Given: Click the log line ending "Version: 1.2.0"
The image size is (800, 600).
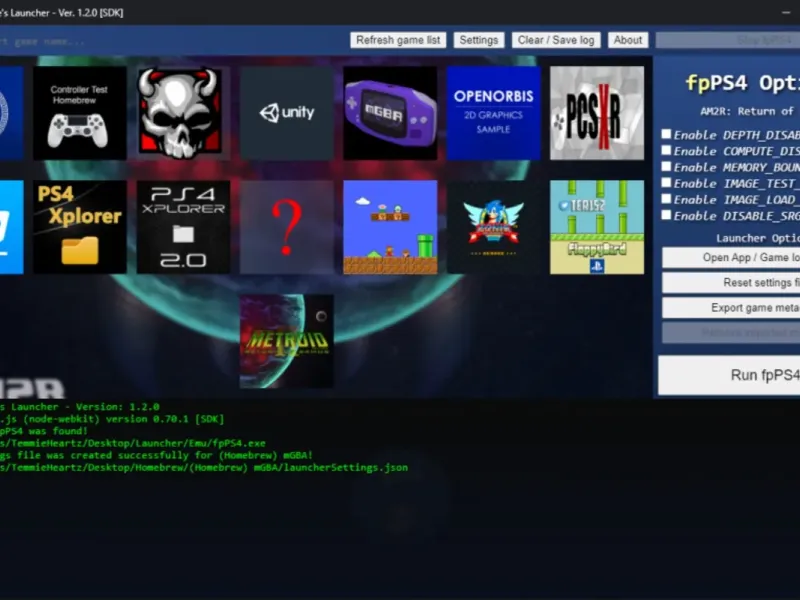Looking at the screenshot, I should (x=80, y=407).
